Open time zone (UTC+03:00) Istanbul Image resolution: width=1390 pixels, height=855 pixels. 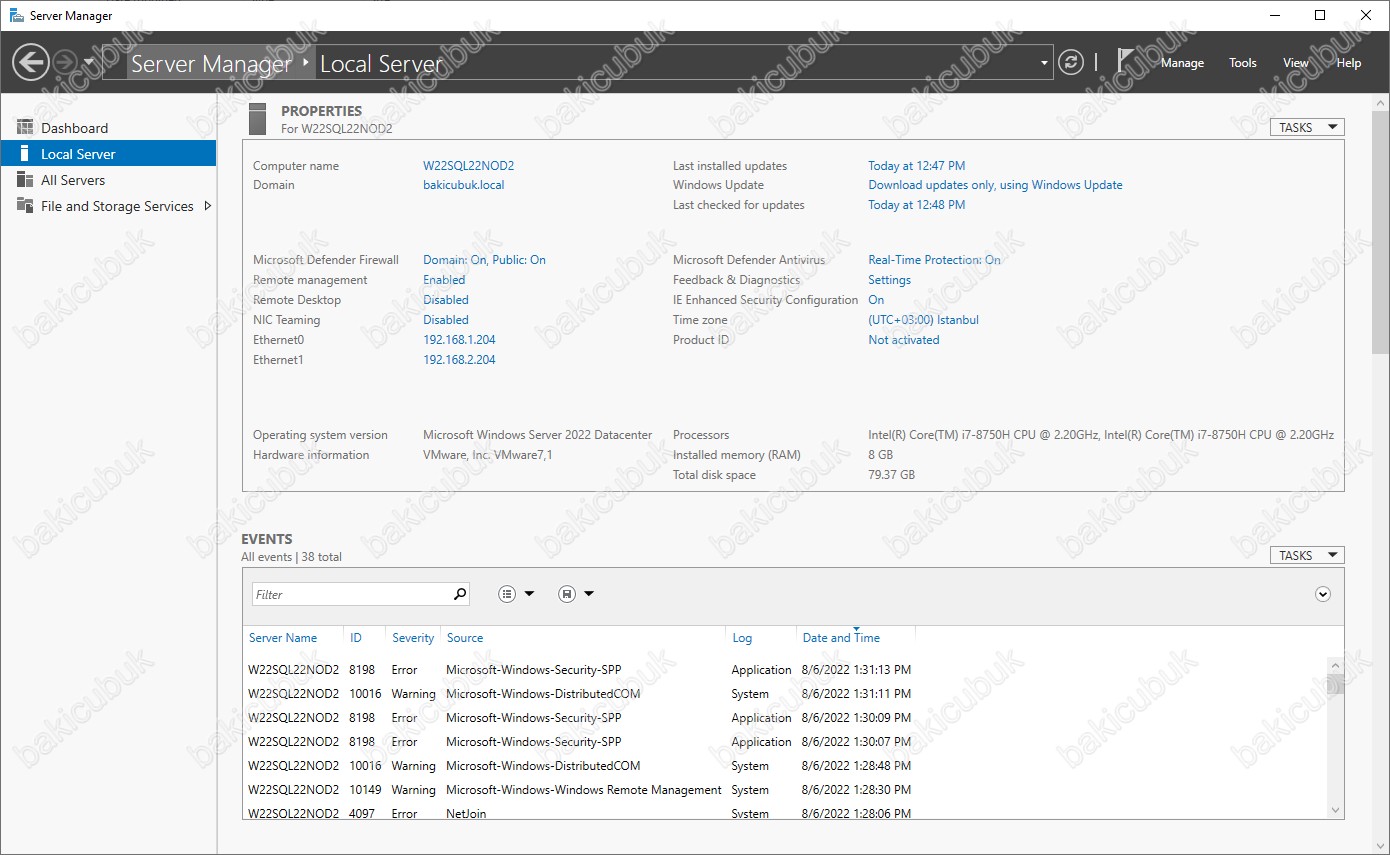pyautogui.click(x=923, y=320)
